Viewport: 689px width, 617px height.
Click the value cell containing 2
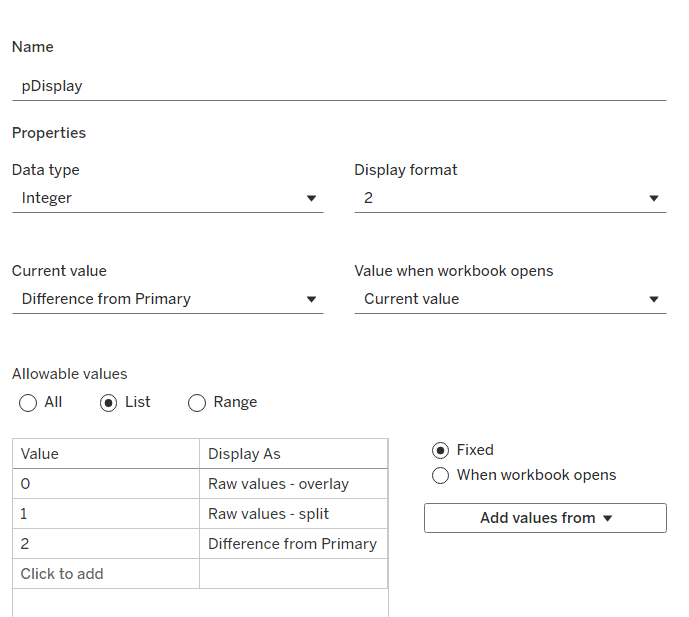105,544
